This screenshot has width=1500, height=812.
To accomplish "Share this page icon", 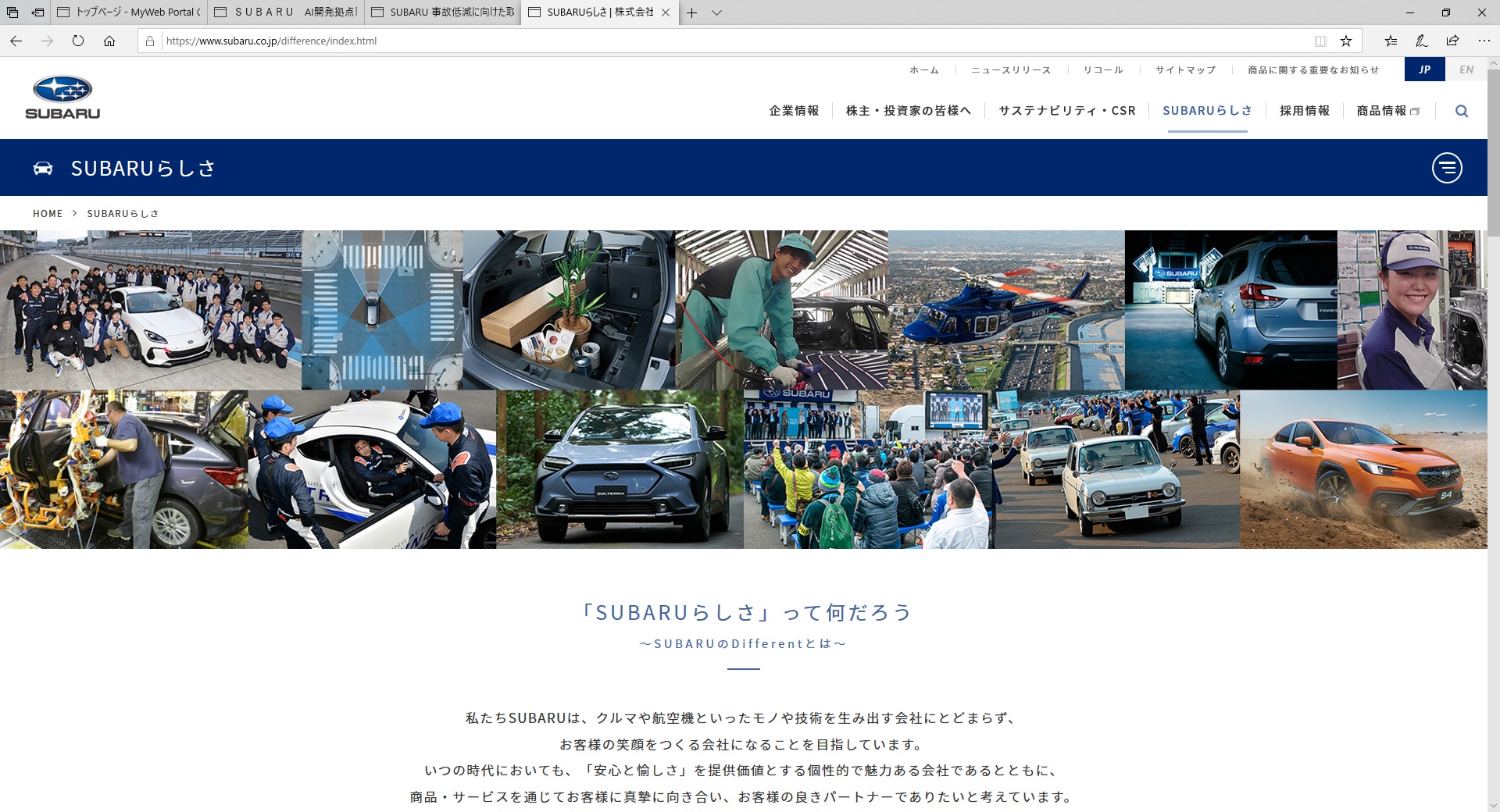I will [1452, 41].
